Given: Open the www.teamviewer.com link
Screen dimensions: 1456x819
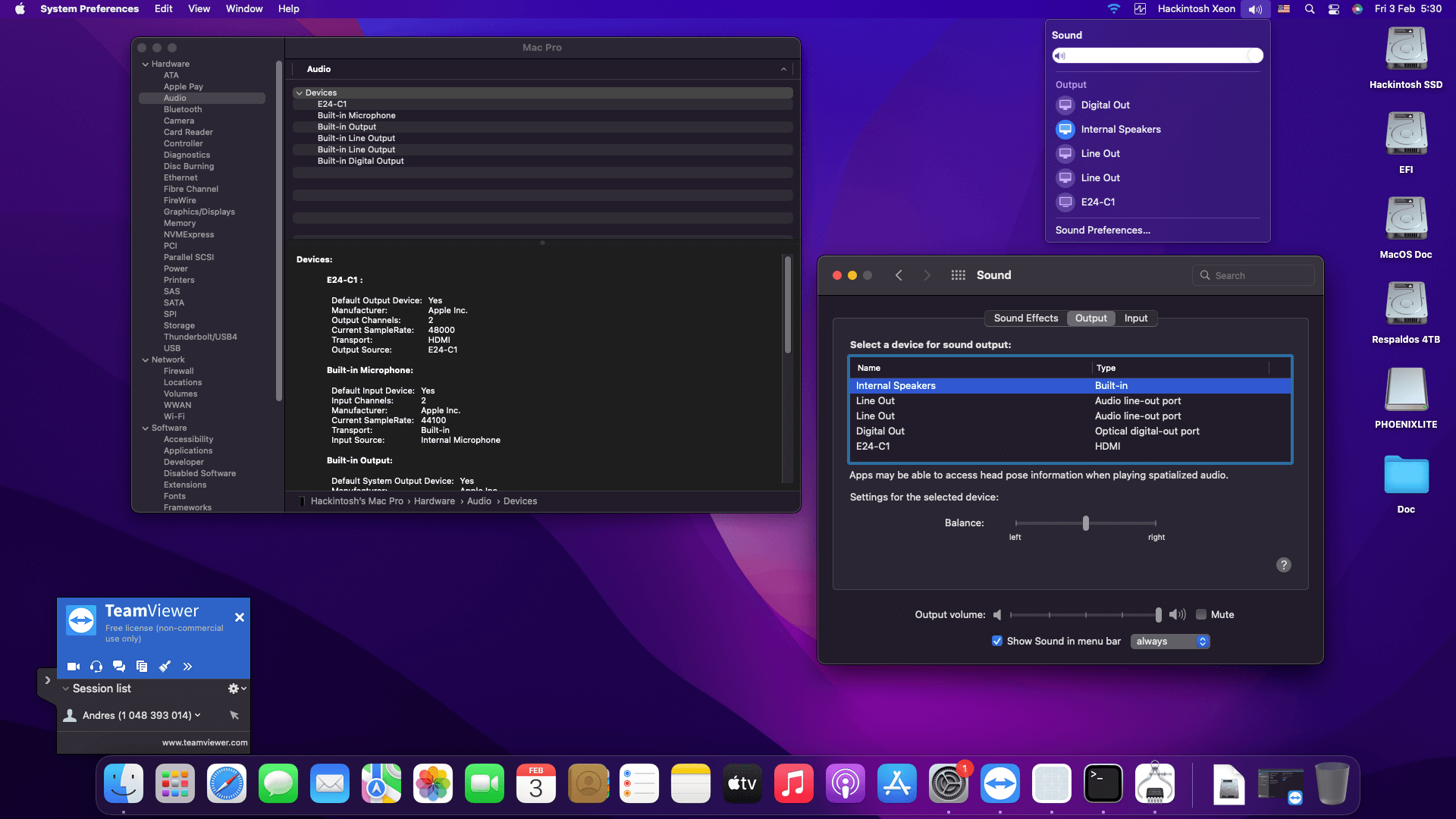Looking at the screenshot, I should coord(205,743).
